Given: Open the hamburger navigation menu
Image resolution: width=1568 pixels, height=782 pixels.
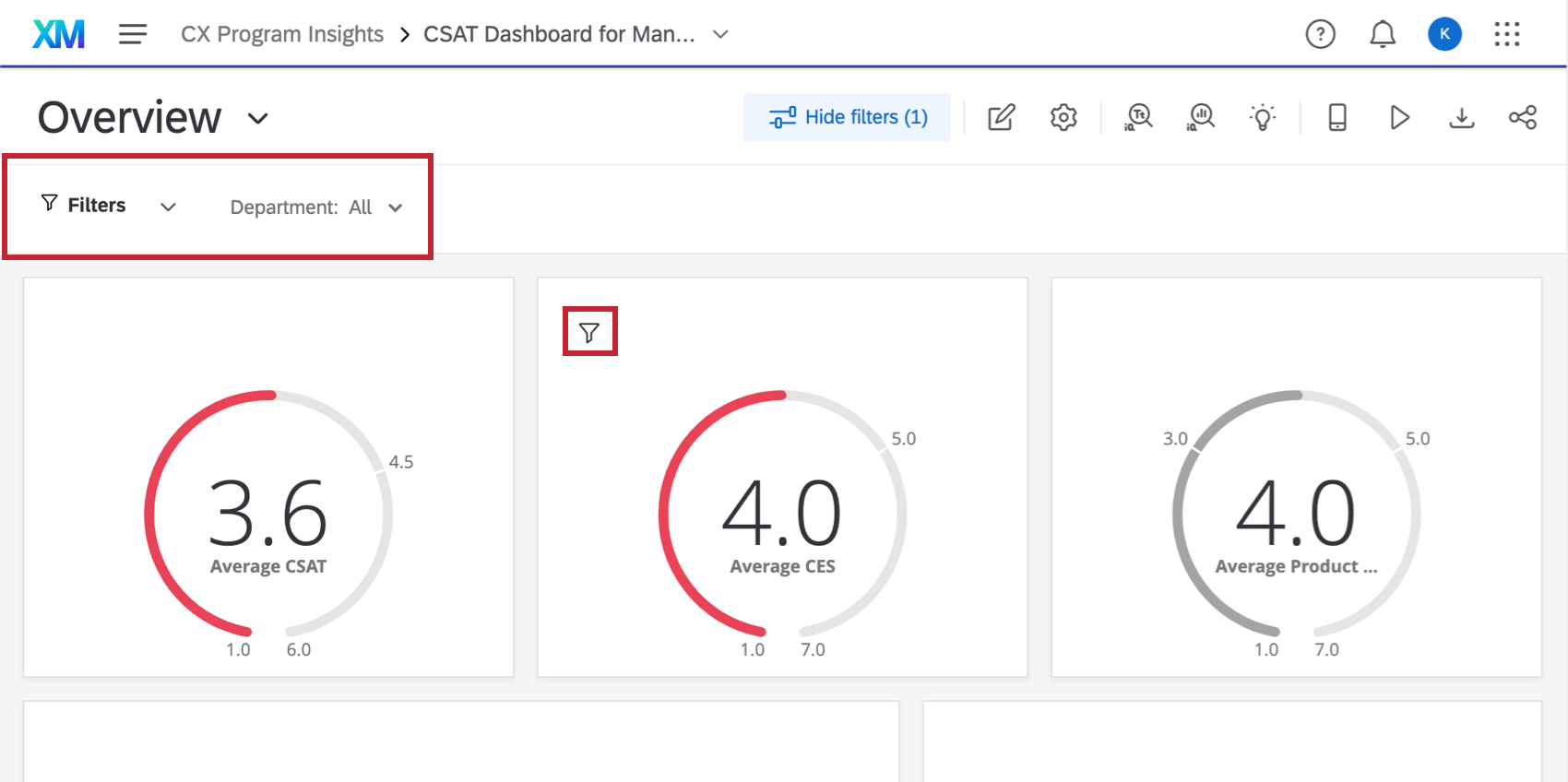Looking at the screenshot, I should pyautogui.click(x=133, y=34).
